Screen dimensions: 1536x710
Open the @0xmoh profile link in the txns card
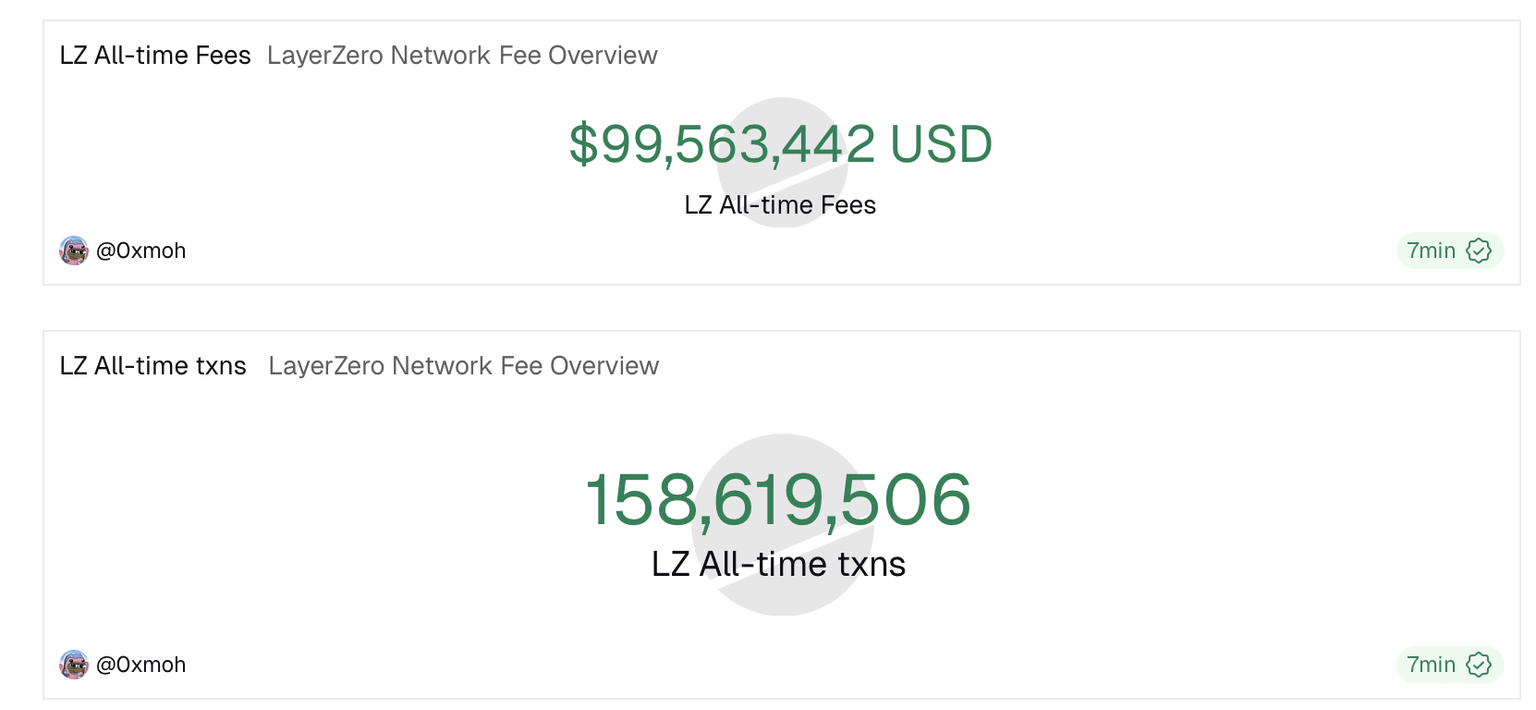point(141,664)
